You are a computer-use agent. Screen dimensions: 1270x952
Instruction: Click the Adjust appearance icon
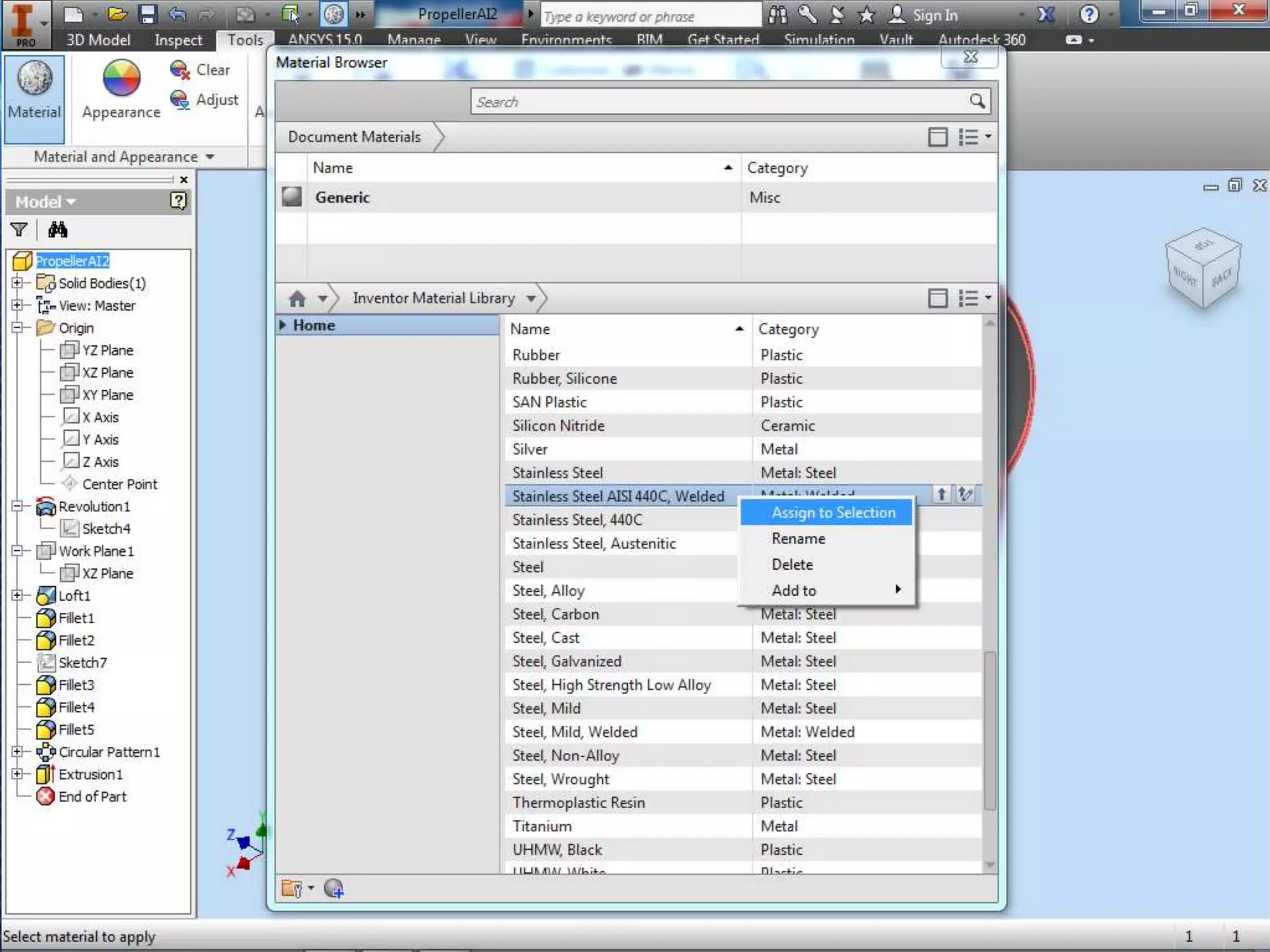[180, 99]
